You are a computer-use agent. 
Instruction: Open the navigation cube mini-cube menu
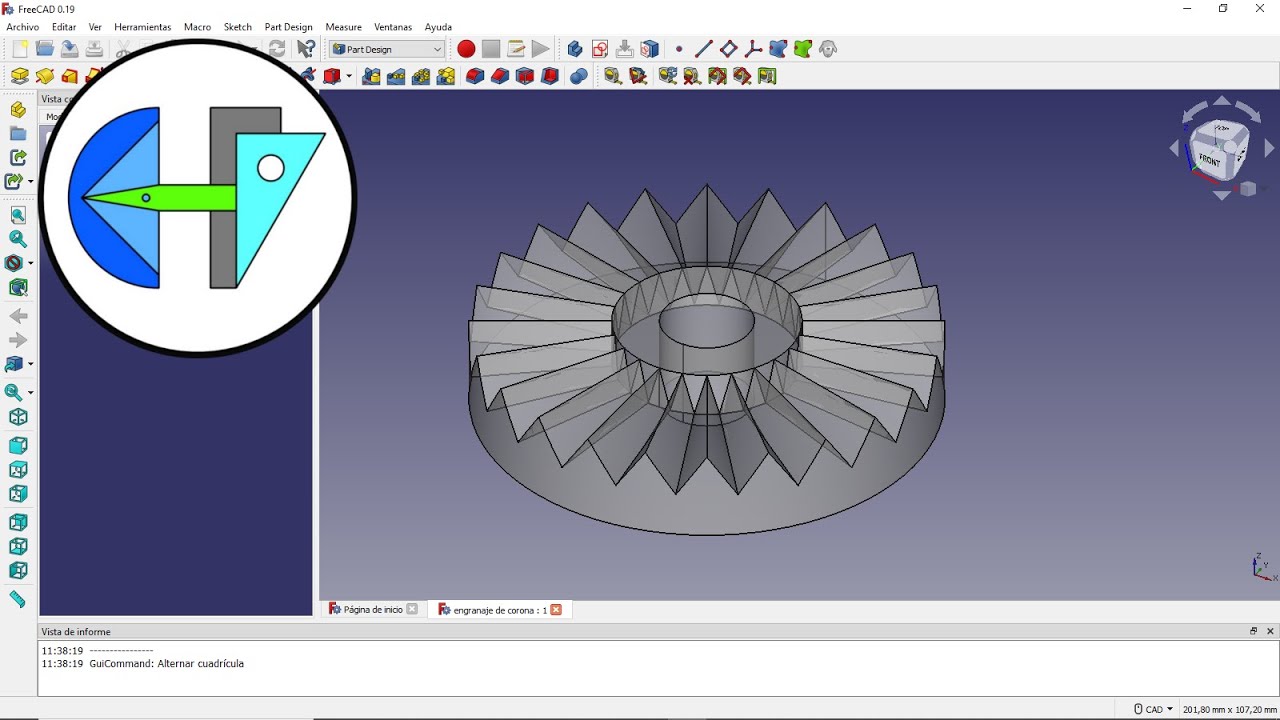pyautogui.click(x=1248, y=189)
